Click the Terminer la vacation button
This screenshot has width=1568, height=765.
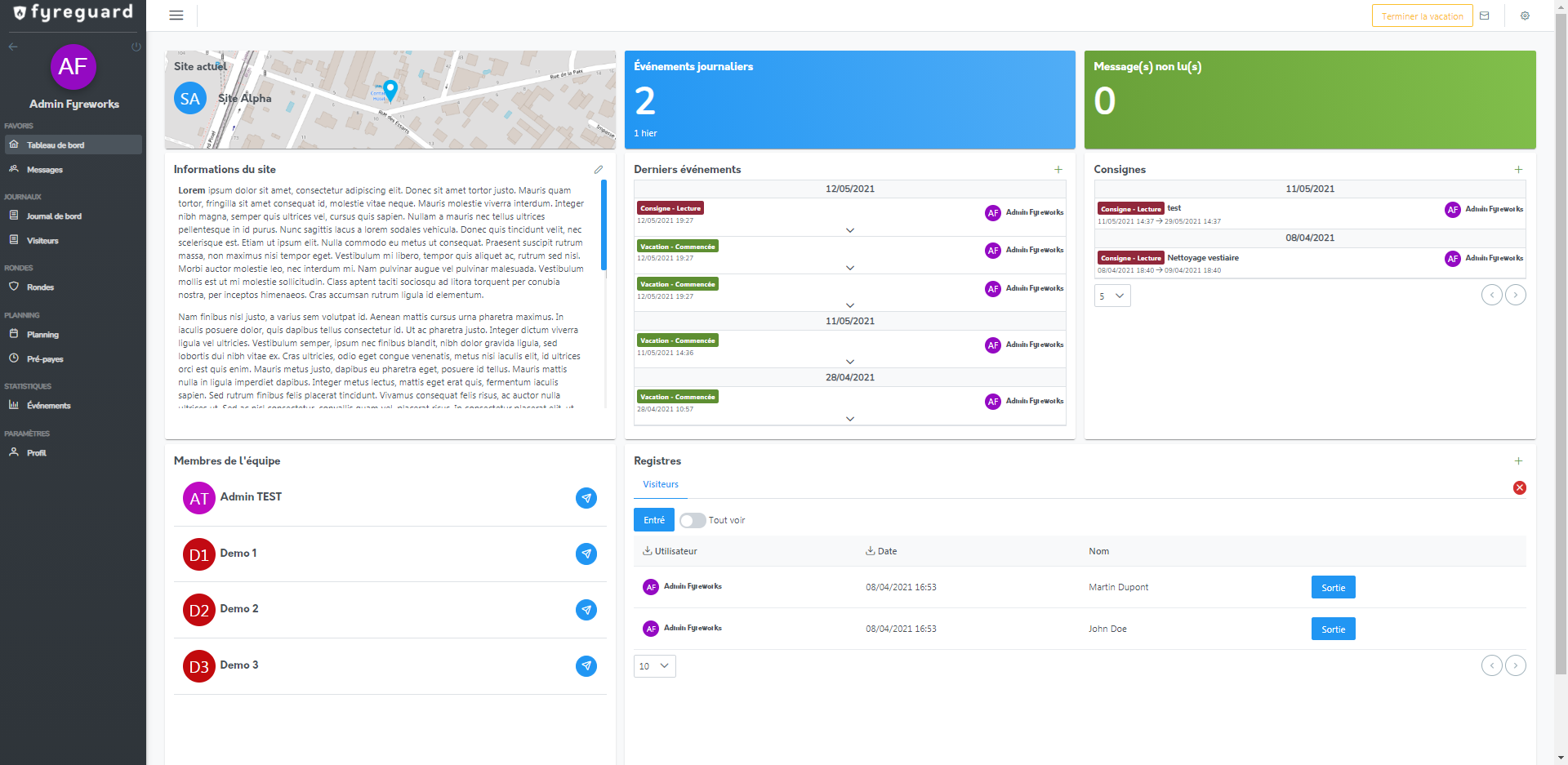(x=1422, y=16)
